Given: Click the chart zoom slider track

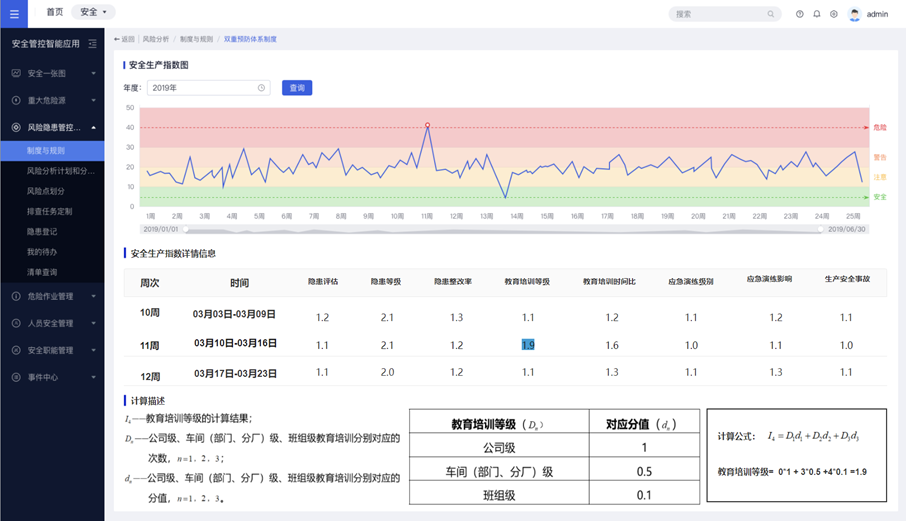Looking at the screenshot, I should tap(503, 229).
